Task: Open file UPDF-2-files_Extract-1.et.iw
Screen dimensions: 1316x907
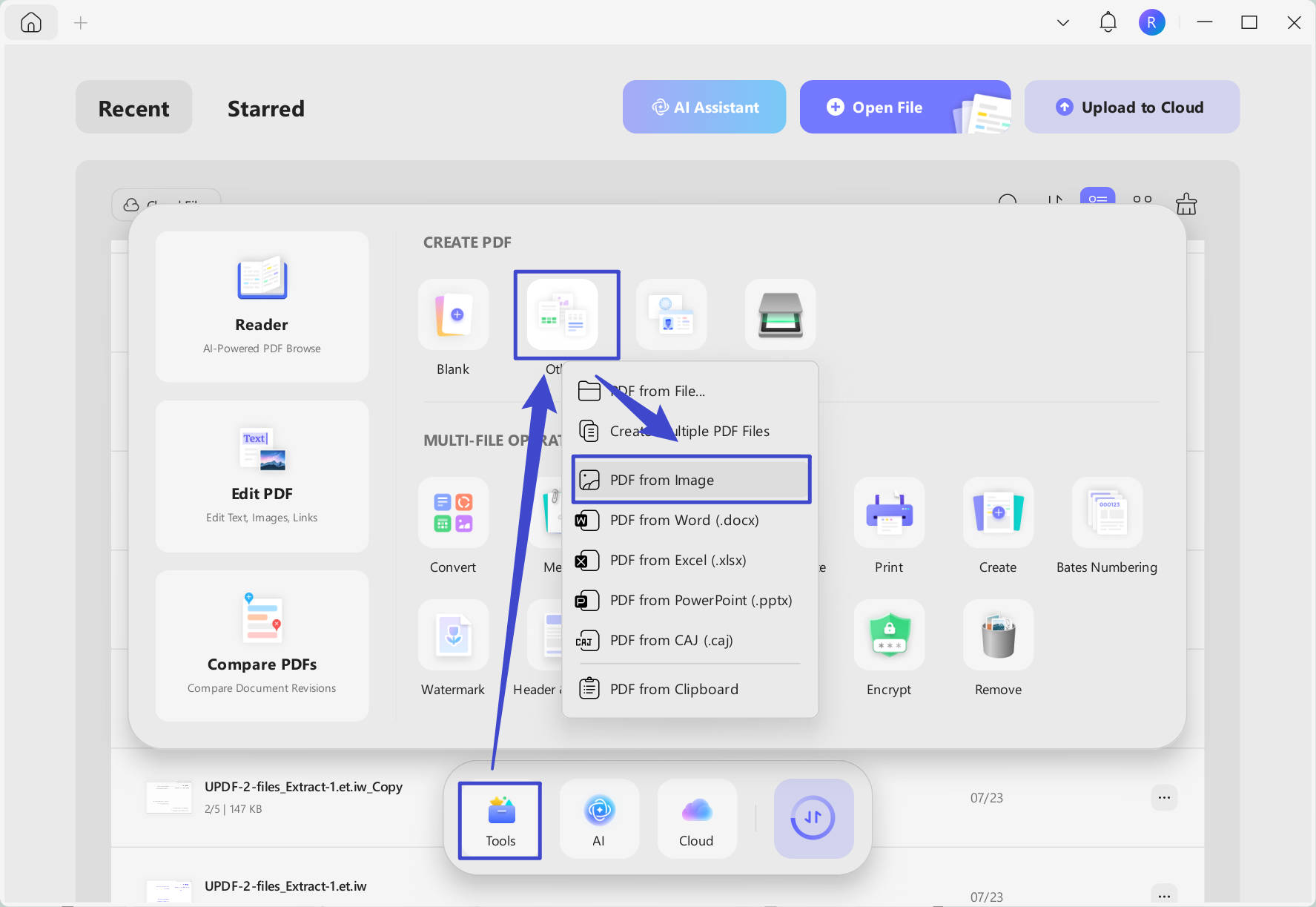Action: tap(658, 877)
